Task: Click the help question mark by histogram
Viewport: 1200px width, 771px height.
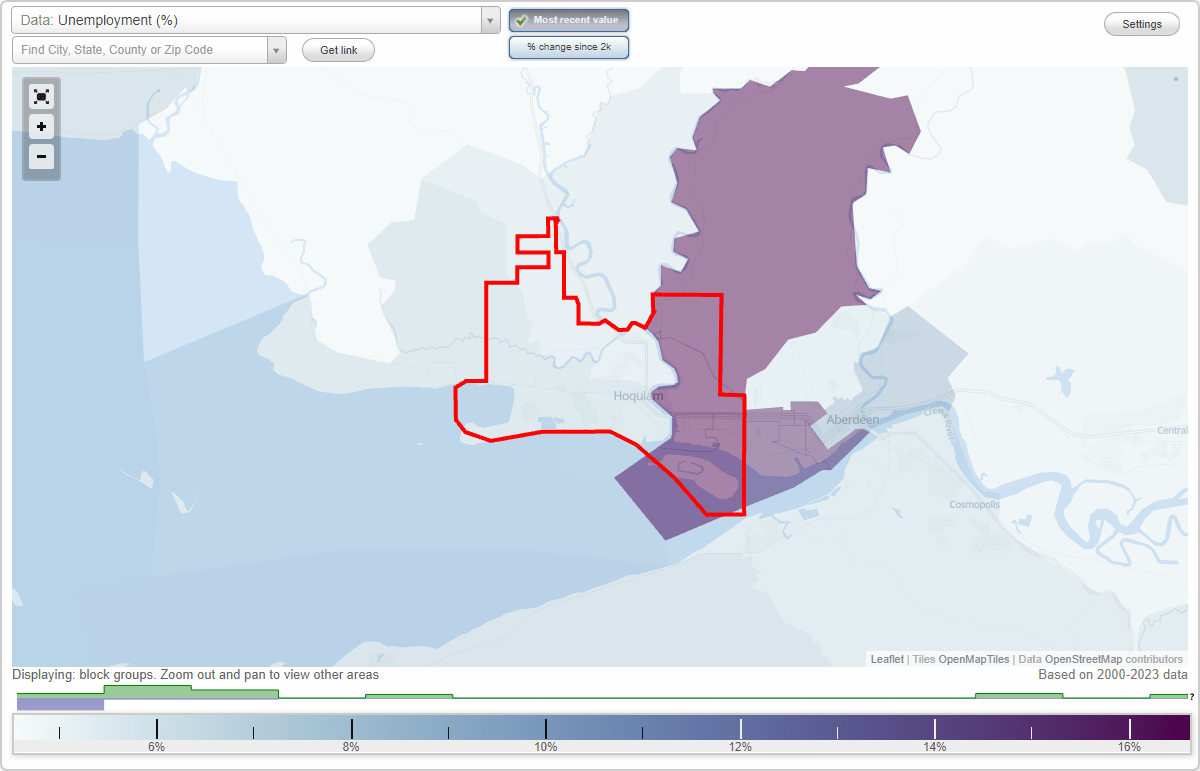Action: coord(1191,697)
